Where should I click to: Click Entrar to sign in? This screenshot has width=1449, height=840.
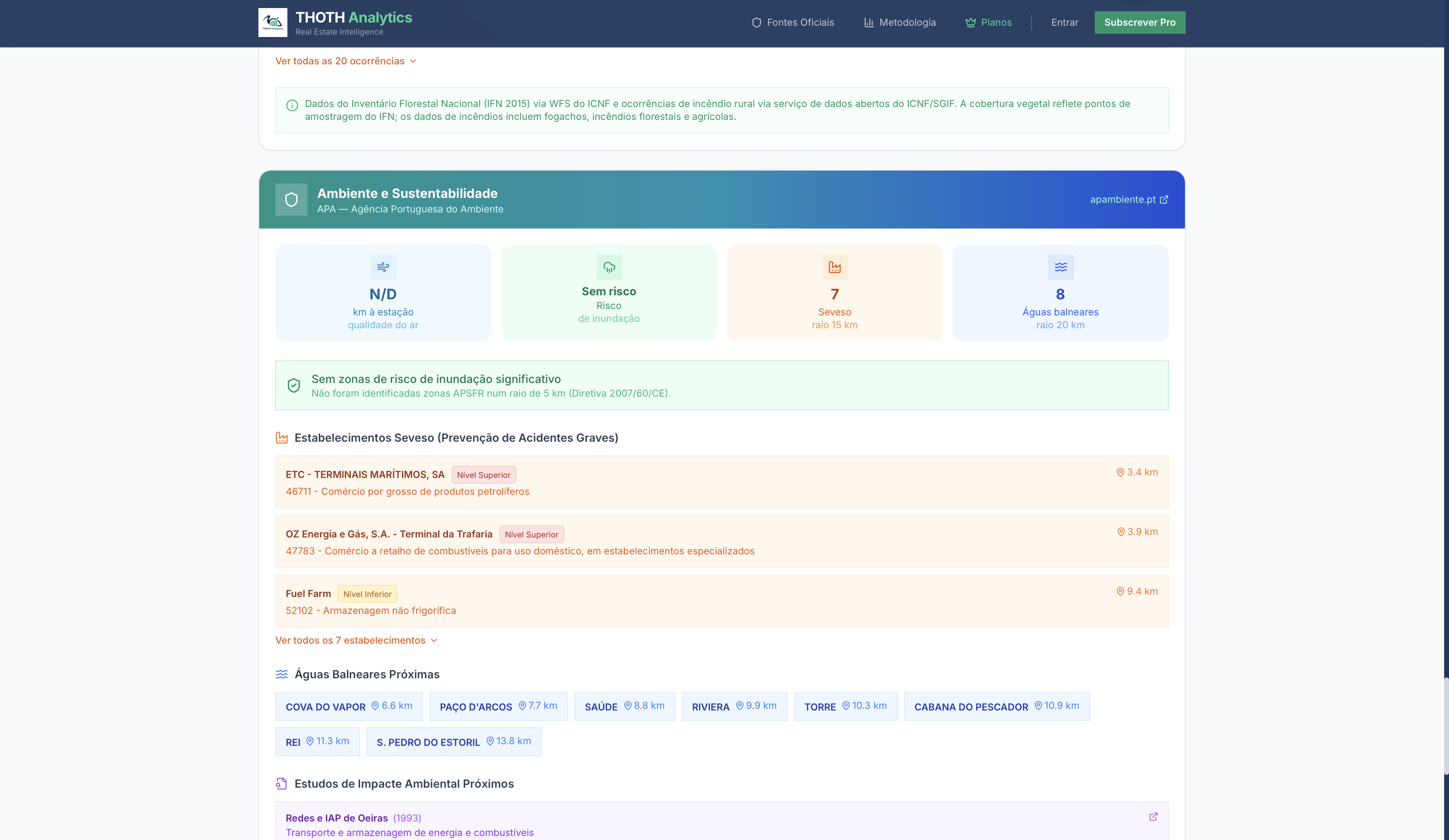[1064, 23]
